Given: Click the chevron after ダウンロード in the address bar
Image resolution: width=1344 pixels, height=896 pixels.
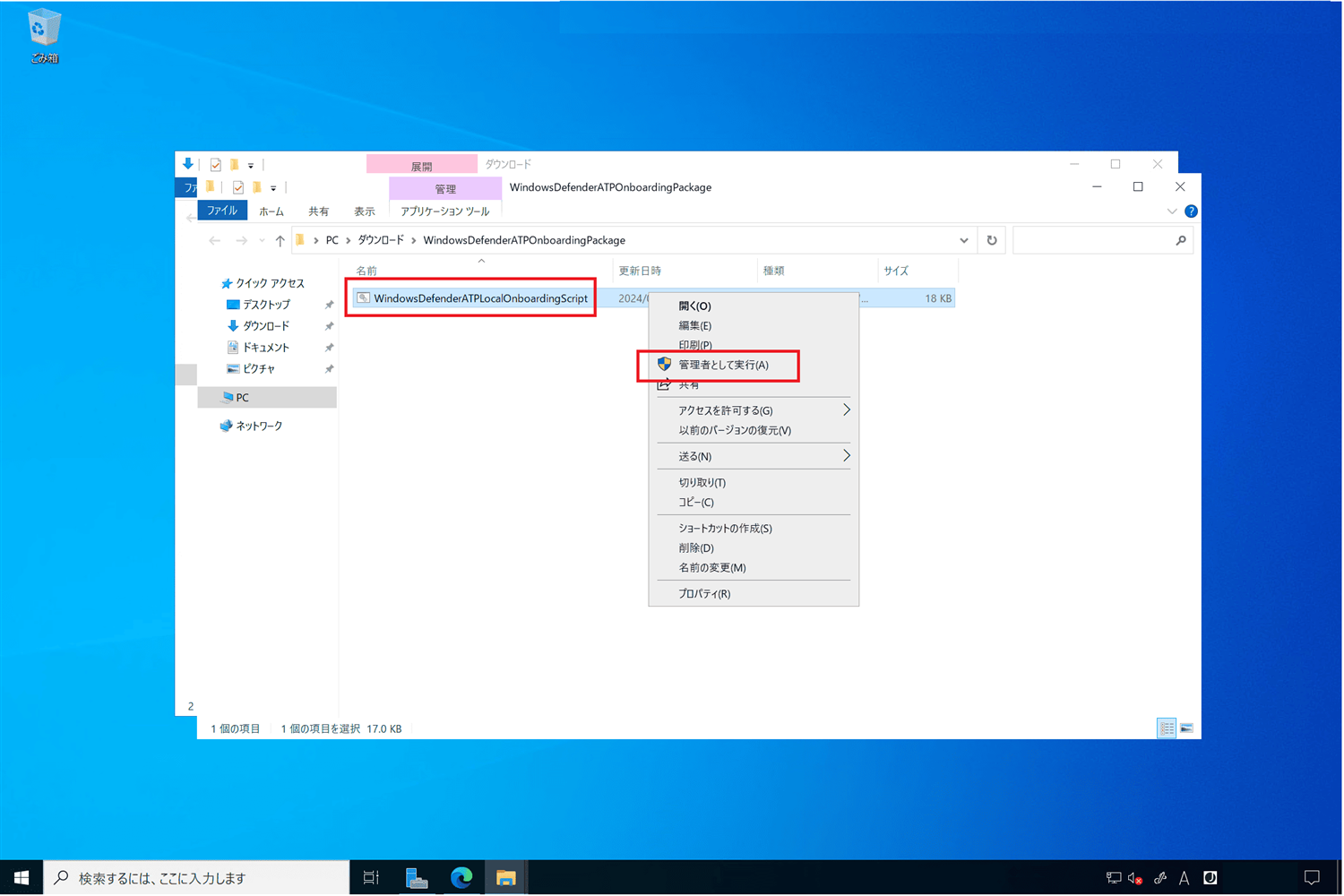Looking at the screenshot, I should click(x=414, y=240).
